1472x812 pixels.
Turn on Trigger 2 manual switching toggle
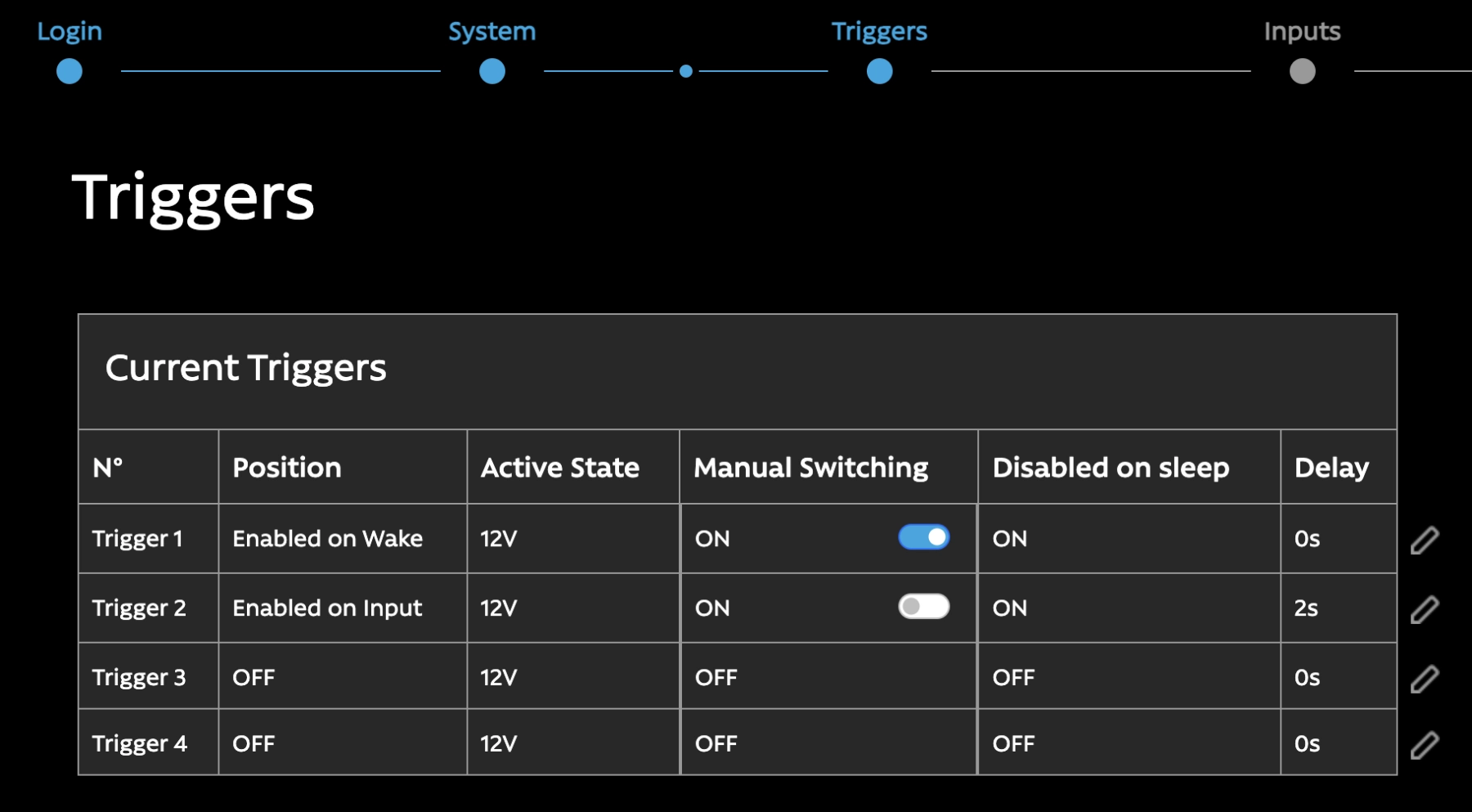[923, 607]
